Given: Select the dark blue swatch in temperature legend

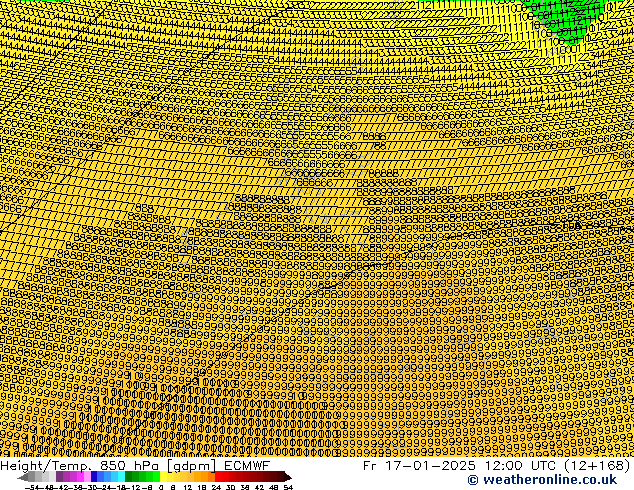Looking at the screenshot, I should 94,476.
